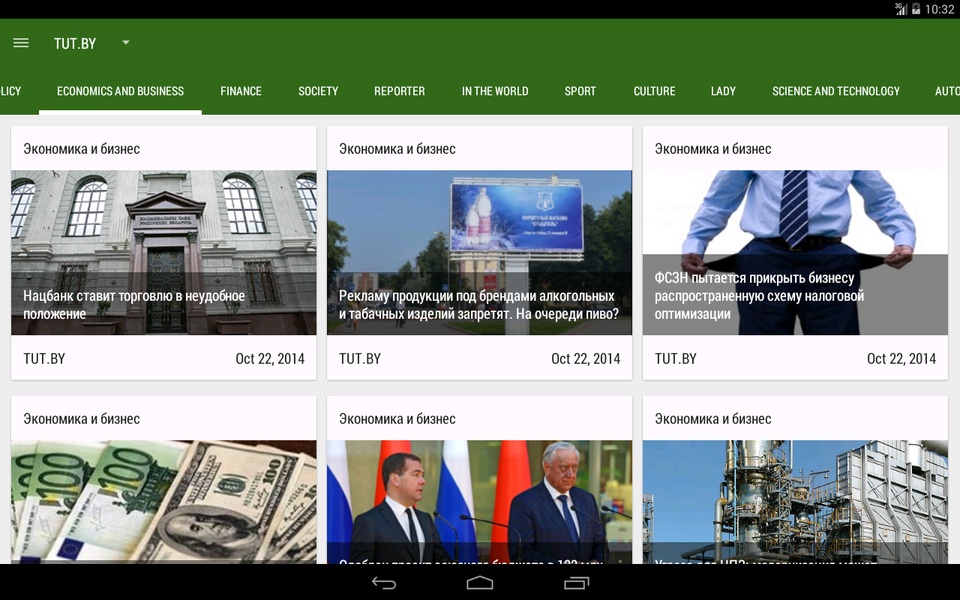
Task: Click the Oct 22, 2014 date on National Bank card
Action: (x=270, y=359)
